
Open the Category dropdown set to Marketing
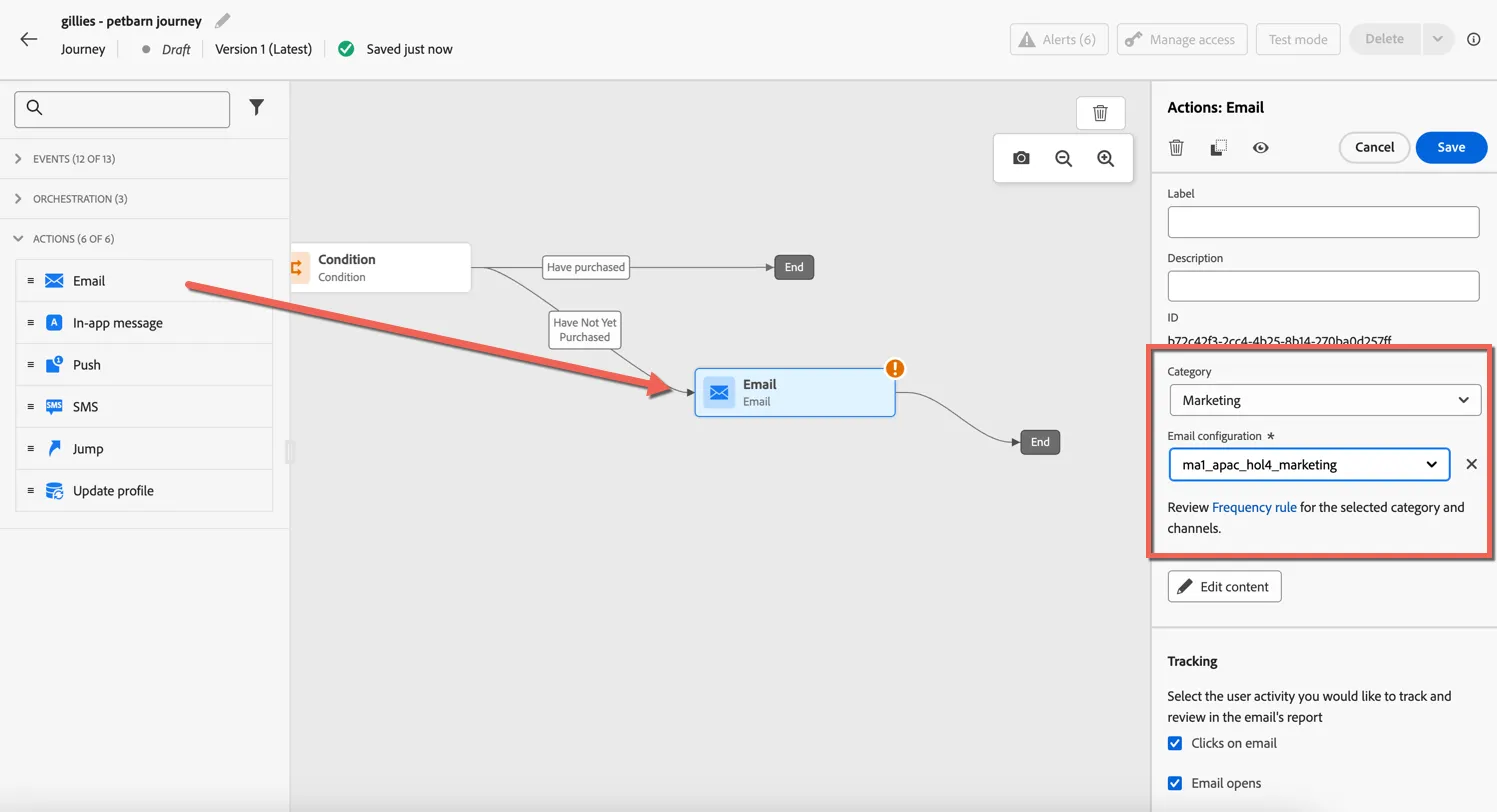pyautogui.click(x=1325, y=400)
